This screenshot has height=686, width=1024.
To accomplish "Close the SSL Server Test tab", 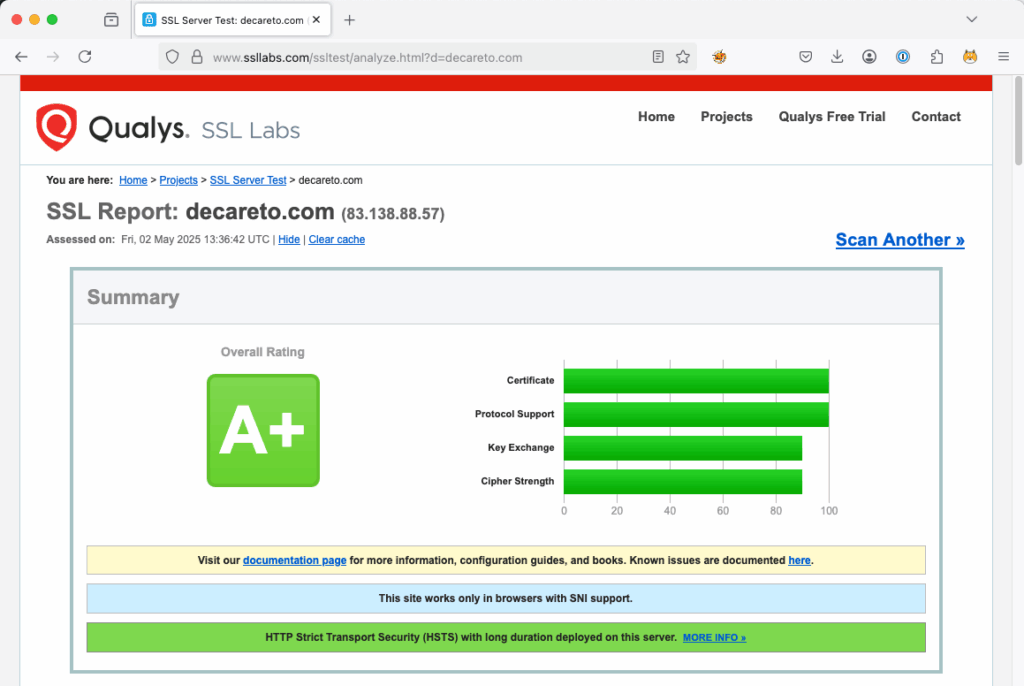I will pos(316,20).
